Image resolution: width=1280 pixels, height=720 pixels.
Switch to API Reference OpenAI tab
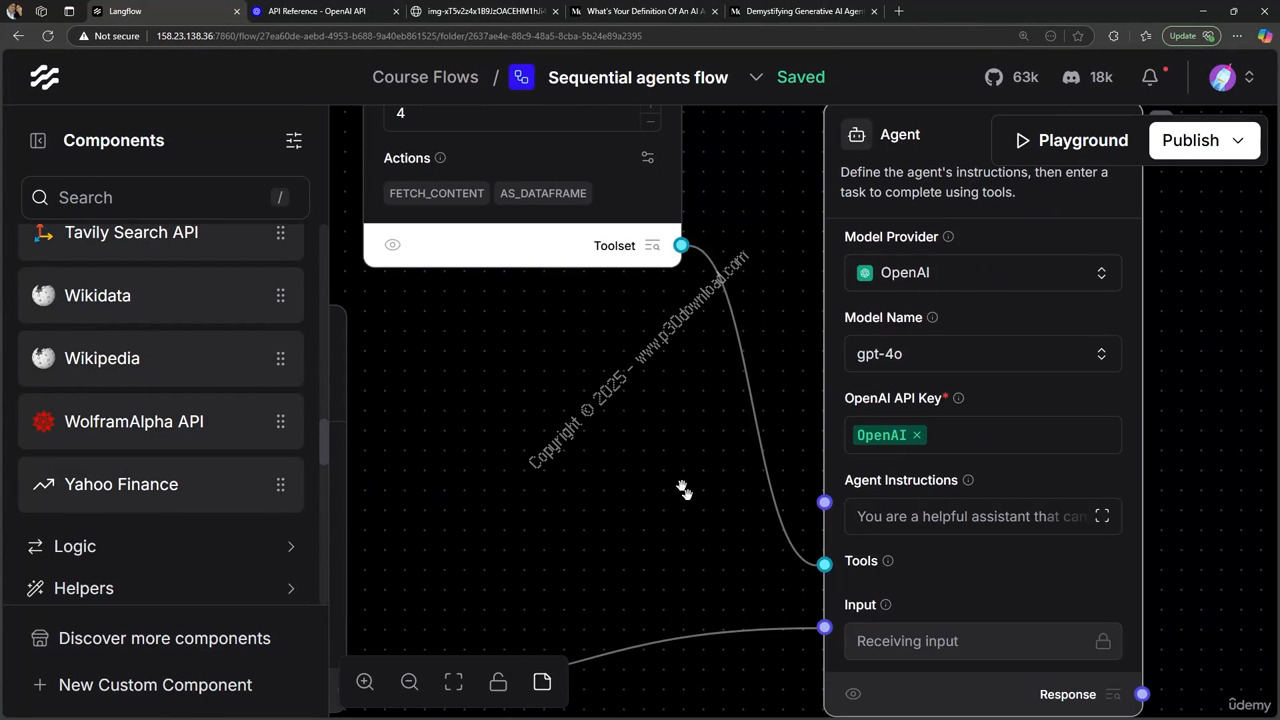[325, 11]
